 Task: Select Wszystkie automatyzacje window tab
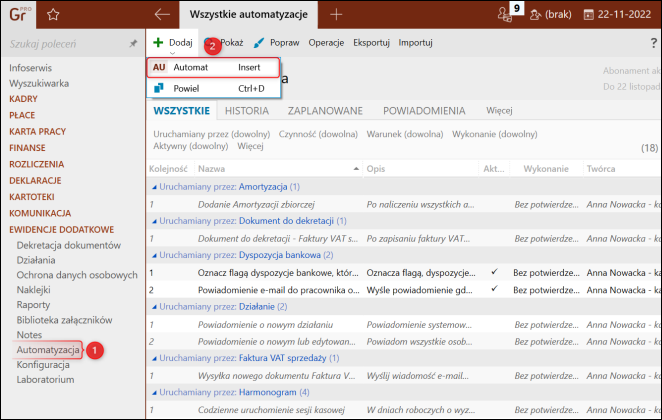coord(248,15)
